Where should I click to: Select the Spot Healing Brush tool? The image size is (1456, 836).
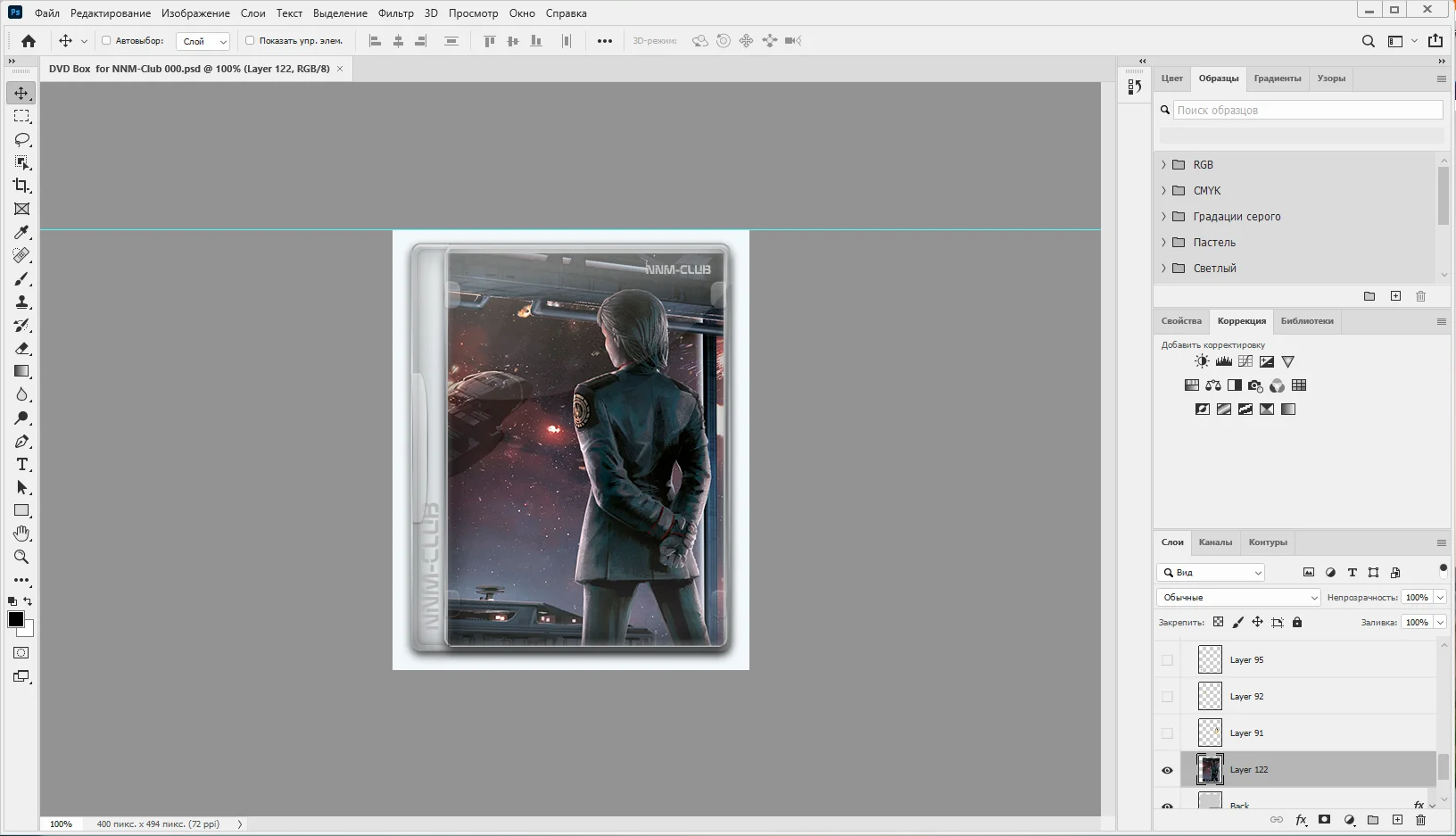tap(21, 256)
